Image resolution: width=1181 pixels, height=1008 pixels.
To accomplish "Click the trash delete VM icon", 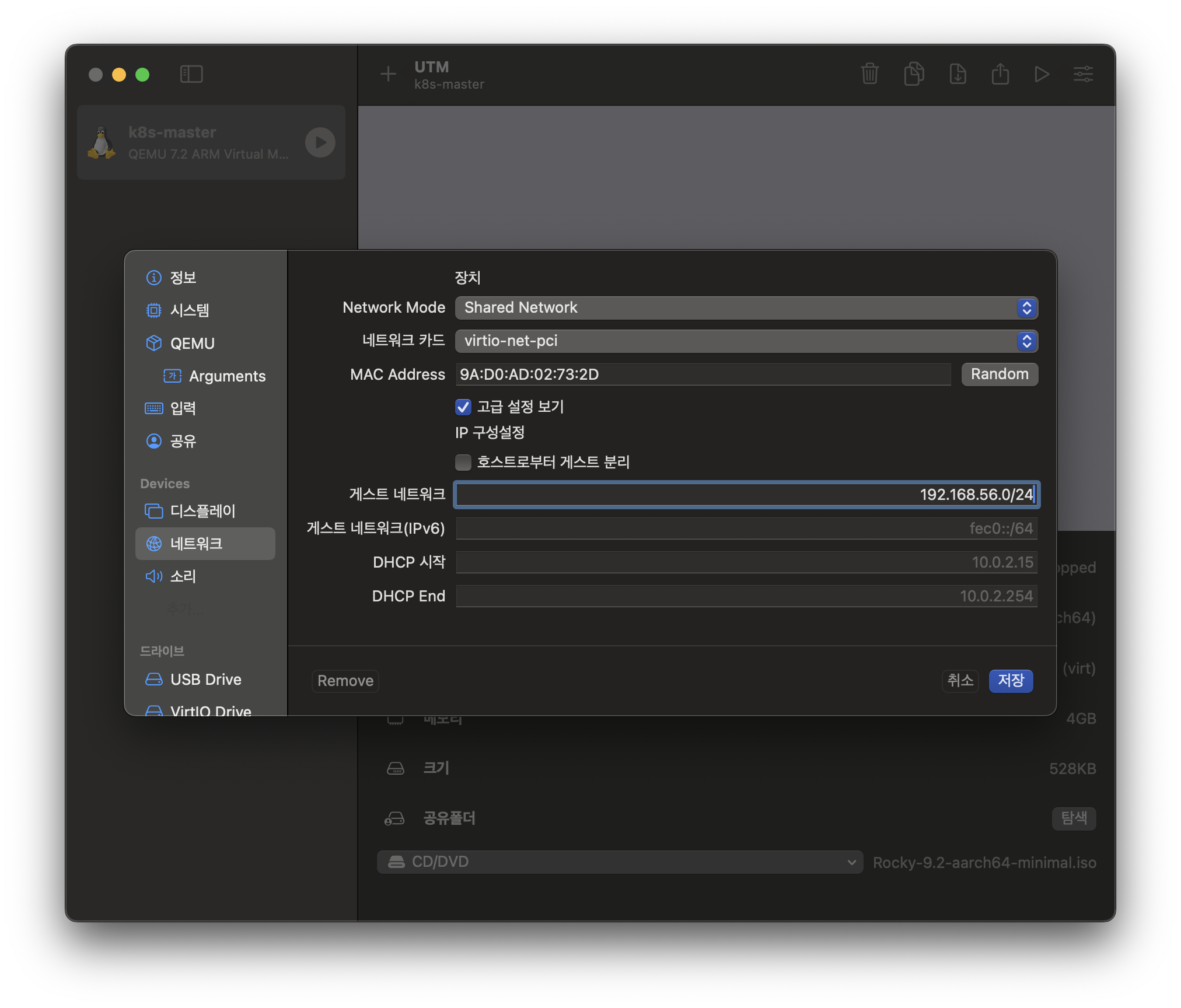I will [869, 74].
